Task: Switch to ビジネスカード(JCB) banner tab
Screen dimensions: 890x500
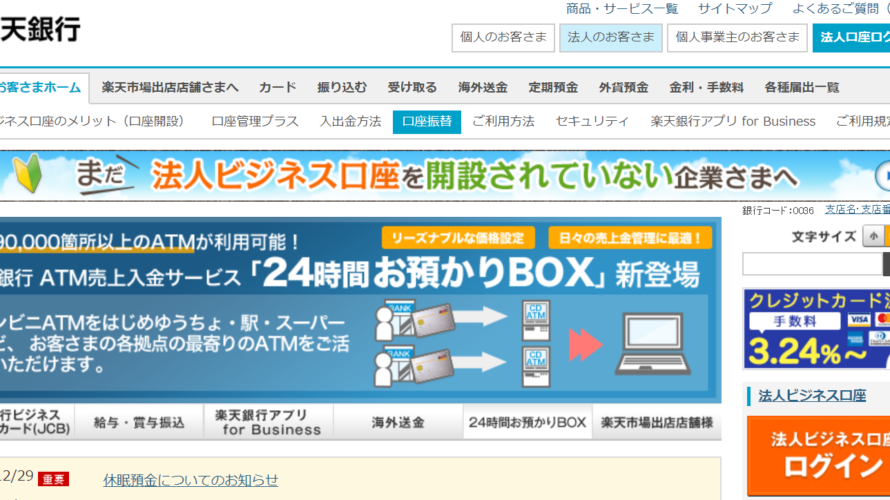Action: coord(37,422)
